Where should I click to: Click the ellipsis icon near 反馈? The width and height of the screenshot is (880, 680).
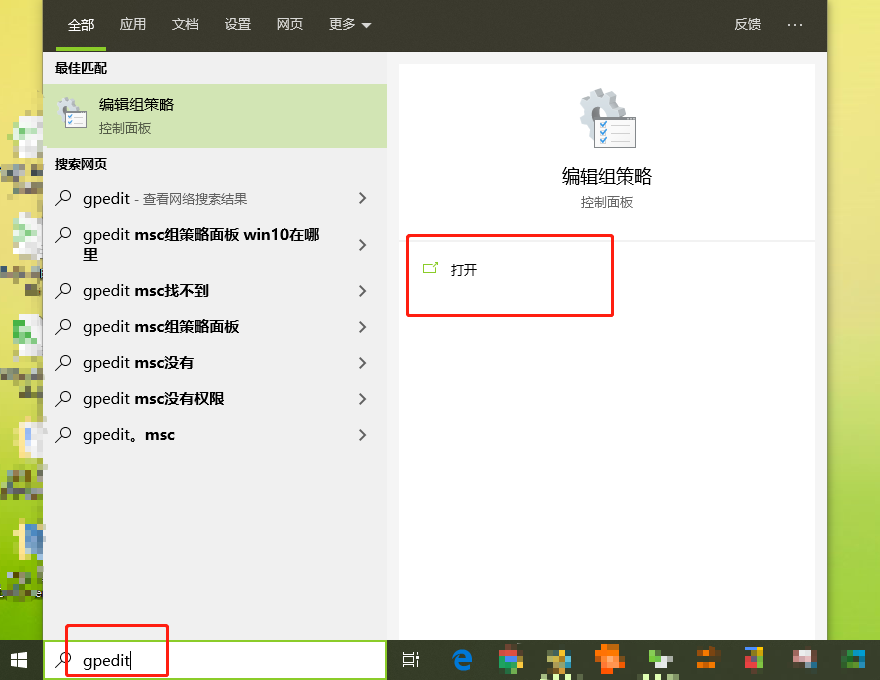point(795,24)
